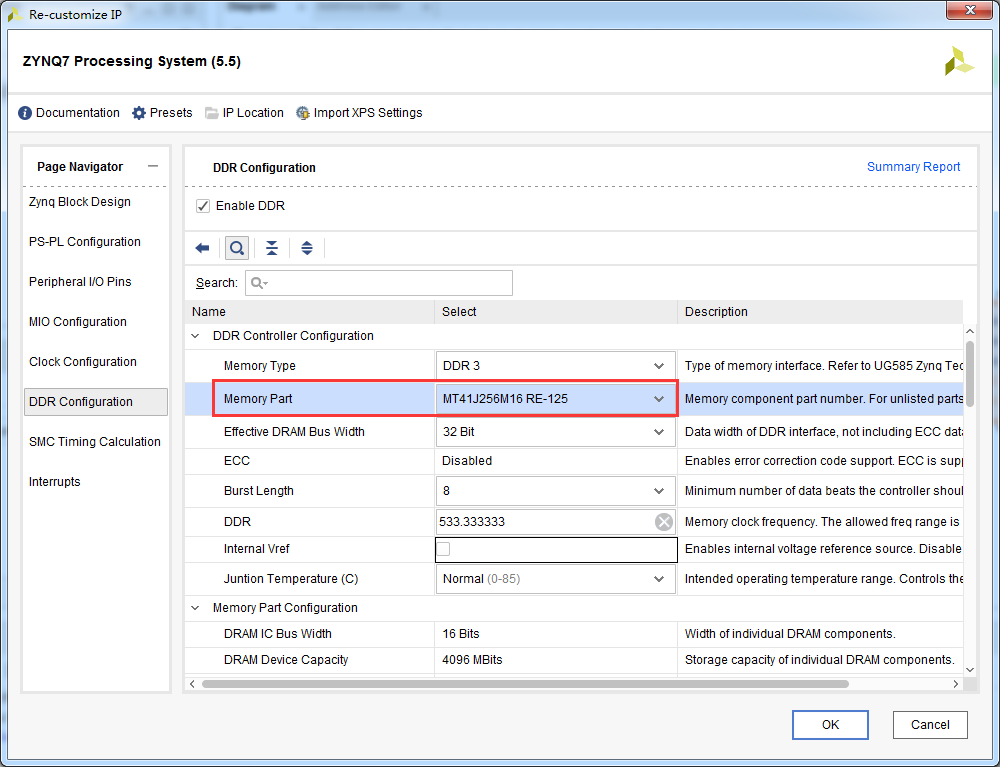
Task: Click the scroll right arrow below the table
Action: click(955, 684)
